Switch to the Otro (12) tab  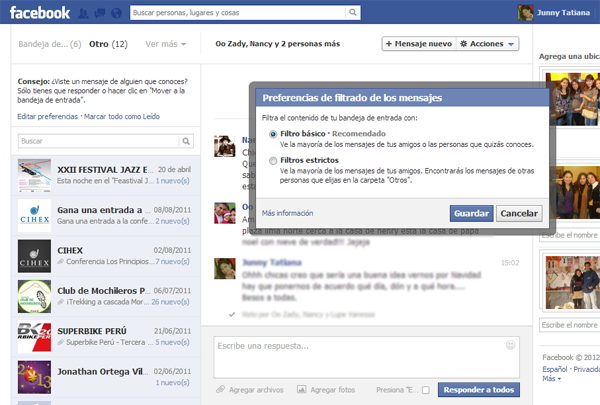click(x=108, y=44)
